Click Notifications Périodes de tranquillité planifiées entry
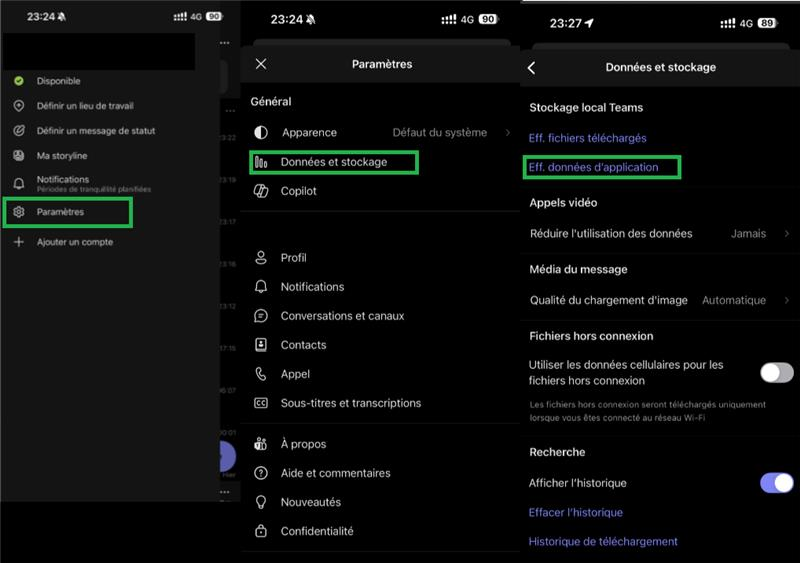Screen dimensions: 800x563 point(93,184)
